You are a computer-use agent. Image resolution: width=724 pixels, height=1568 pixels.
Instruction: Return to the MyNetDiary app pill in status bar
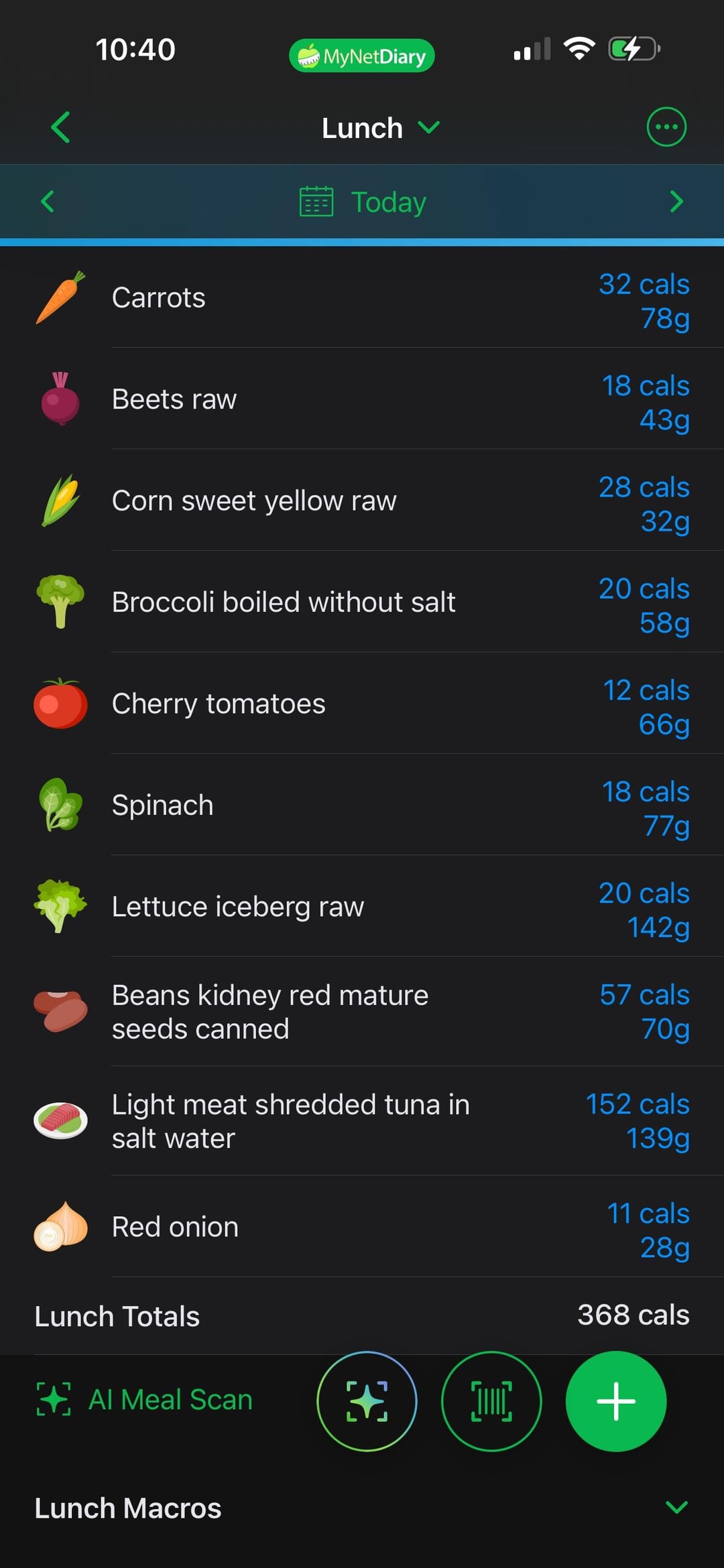(x=362, y=56)
